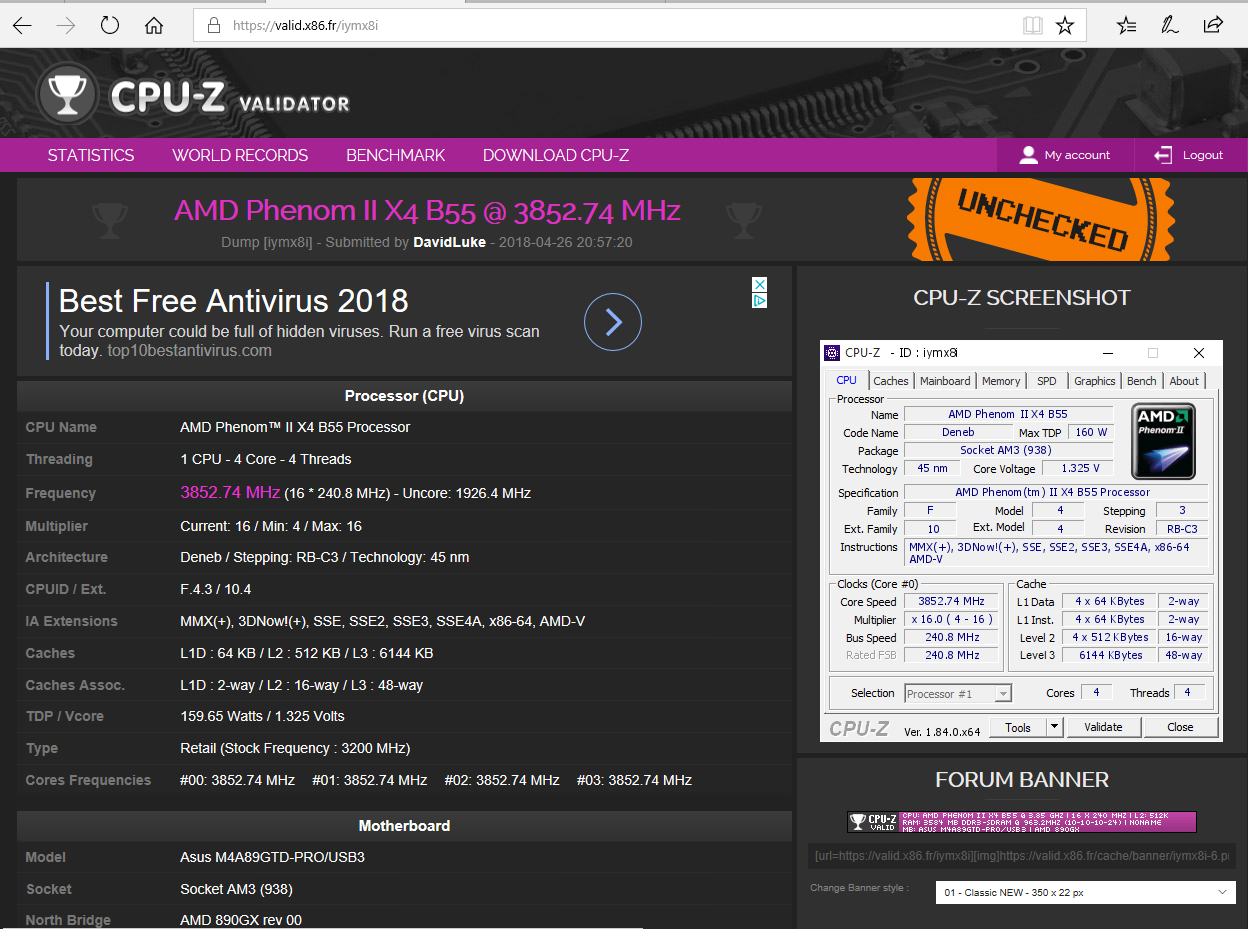1248x929 pixels.
Task: Close the antivirus ad with X icon
Action: point(760,285)
